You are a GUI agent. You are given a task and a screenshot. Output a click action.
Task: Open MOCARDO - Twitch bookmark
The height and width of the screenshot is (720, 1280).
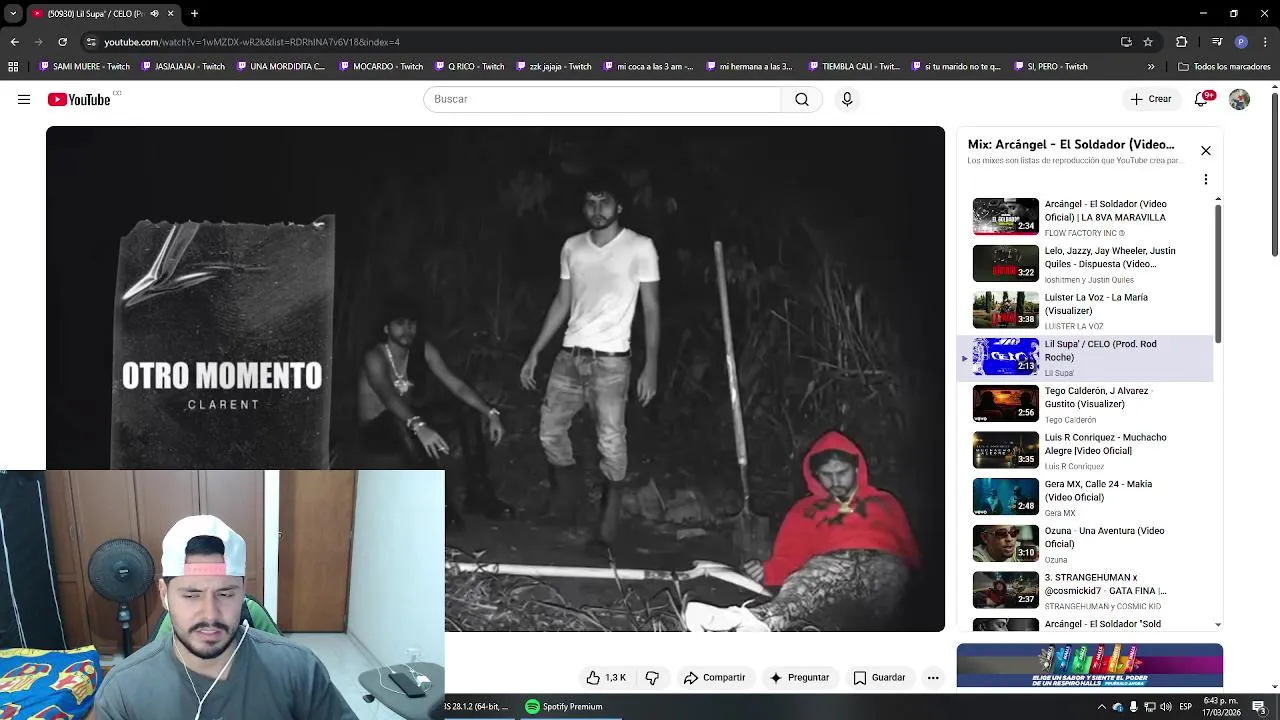(x=382, y=67)
